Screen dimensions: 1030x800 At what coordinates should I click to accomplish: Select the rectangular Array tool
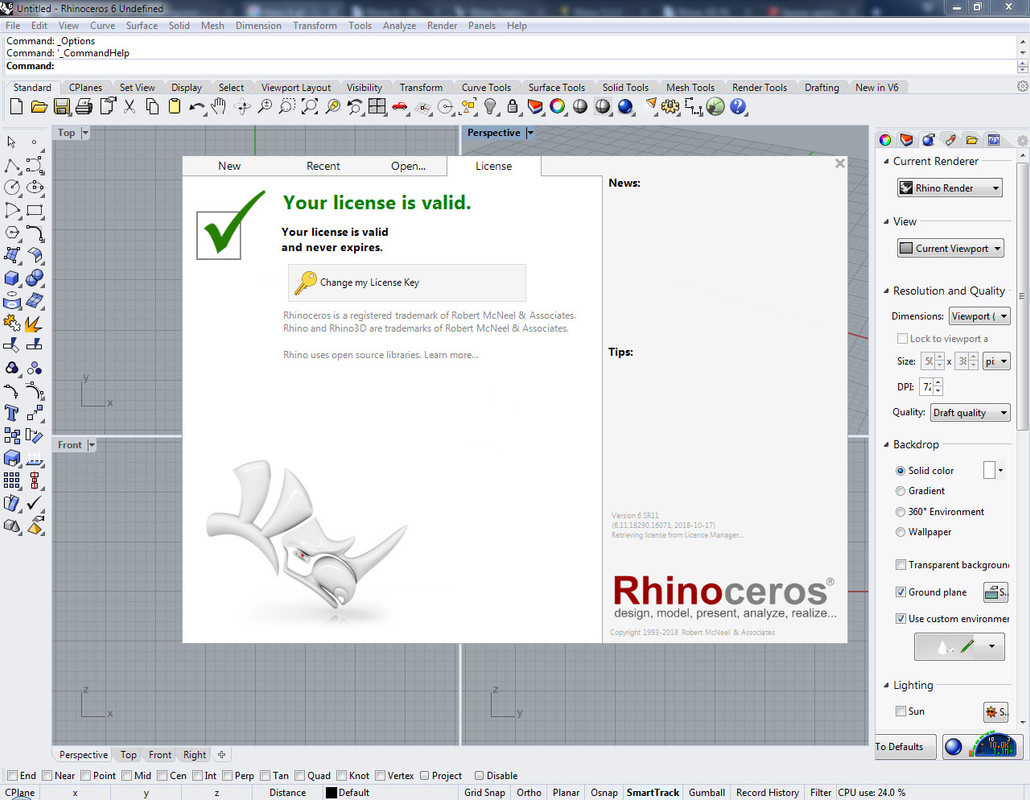[11, 480]
